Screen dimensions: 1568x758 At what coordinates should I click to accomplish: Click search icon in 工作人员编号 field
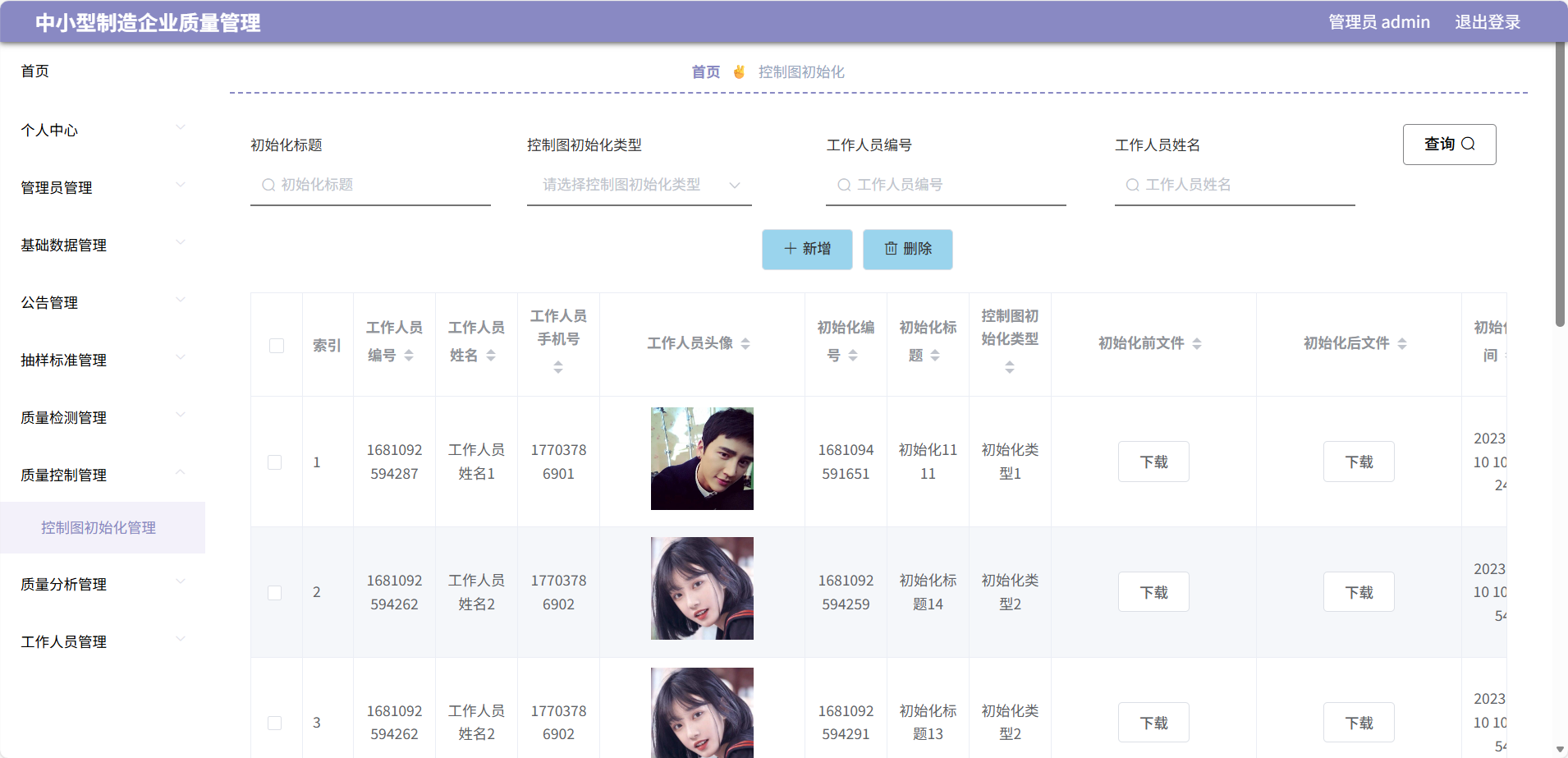[844, 185]
